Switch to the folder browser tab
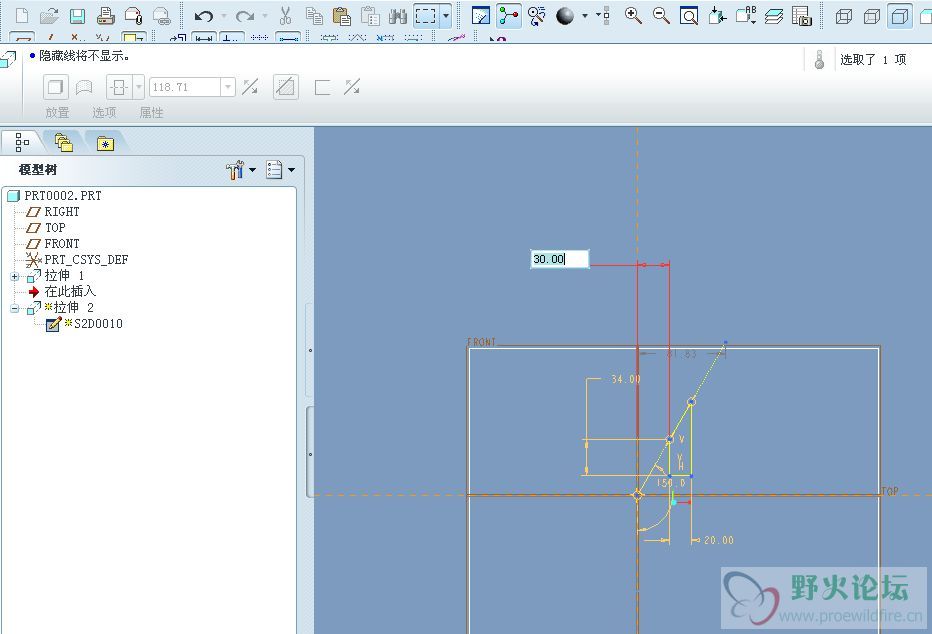932x634 pixels. pyautogui.click(x=64, y=143)
